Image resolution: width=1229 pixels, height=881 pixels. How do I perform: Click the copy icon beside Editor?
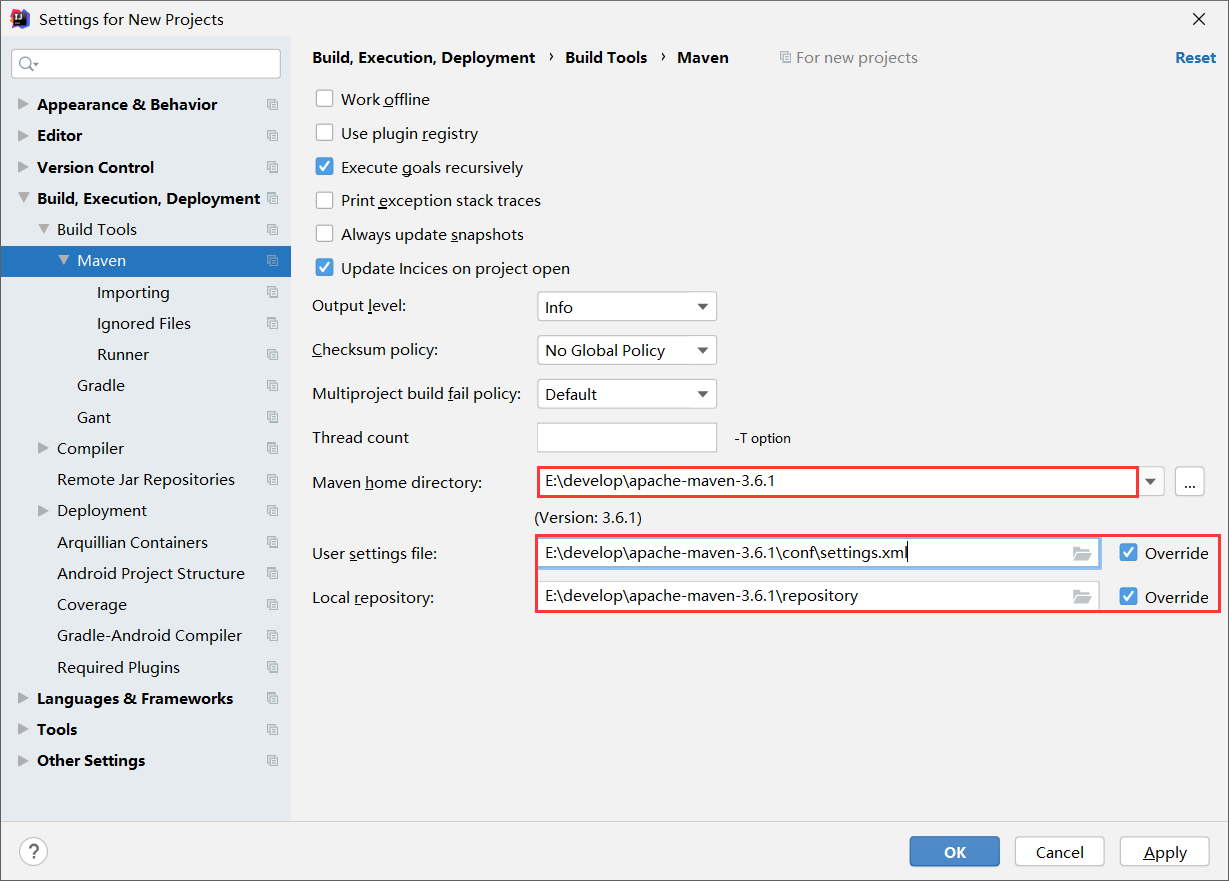pyautogui.click(x=272, y=136)
